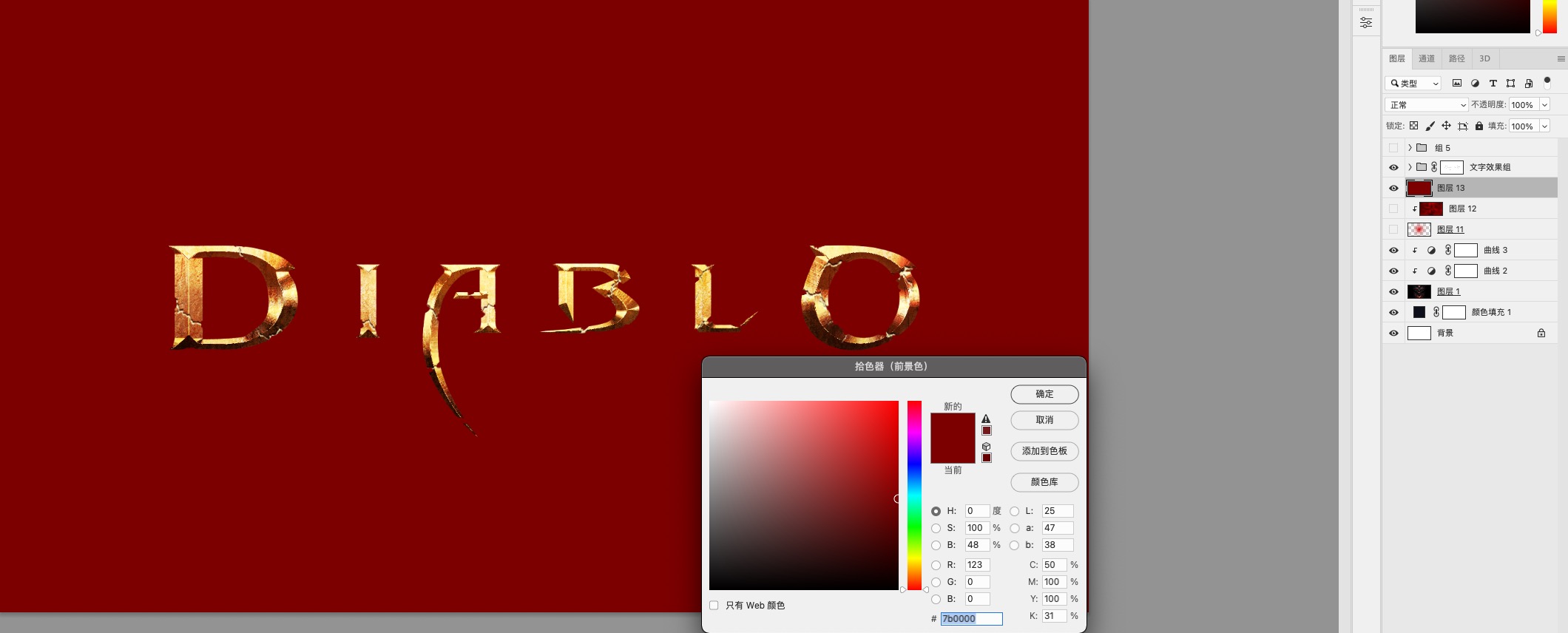Lock image pixels with the brush icon

[1430, 126]
